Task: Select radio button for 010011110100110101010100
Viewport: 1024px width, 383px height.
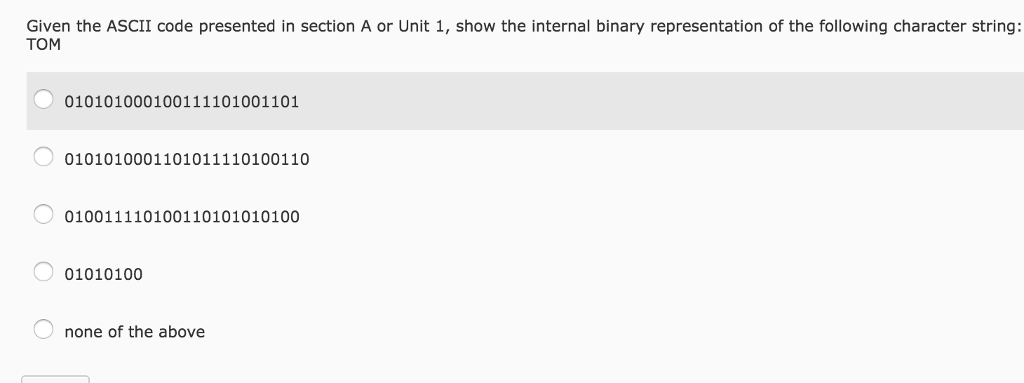Action: click(x=43, y=214)
